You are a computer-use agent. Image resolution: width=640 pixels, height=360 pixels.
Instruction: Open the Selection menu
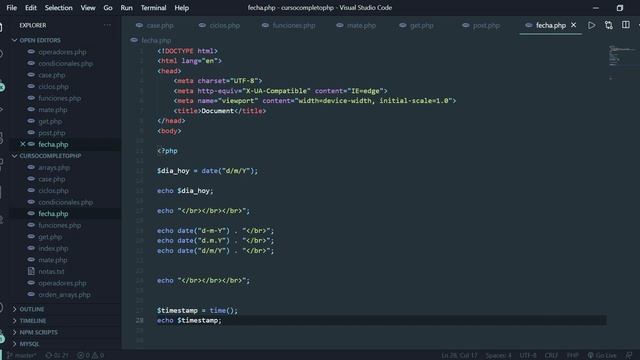coord(58,8)
